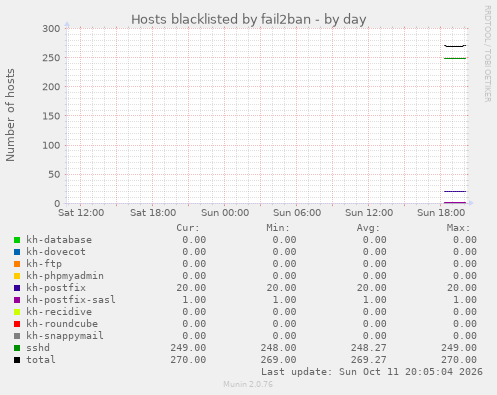Click the kh-postfix-sasl current value 1.00
Screen dimensions: 497x395
pos(194,300)
